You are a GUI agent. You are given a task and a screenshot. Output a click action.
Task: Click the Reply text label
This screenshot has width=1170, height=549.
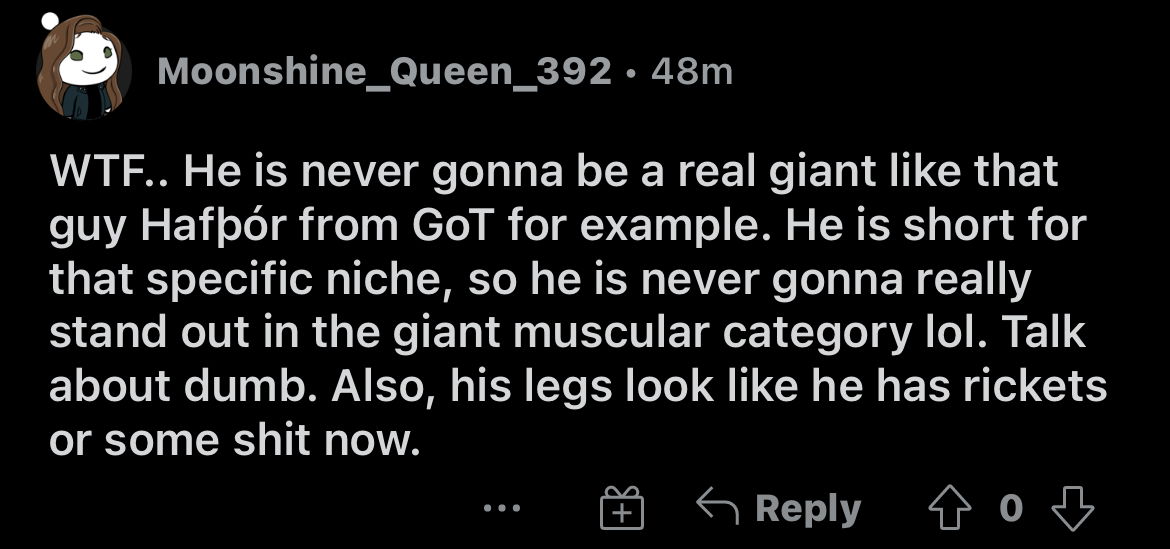[808, 509]
